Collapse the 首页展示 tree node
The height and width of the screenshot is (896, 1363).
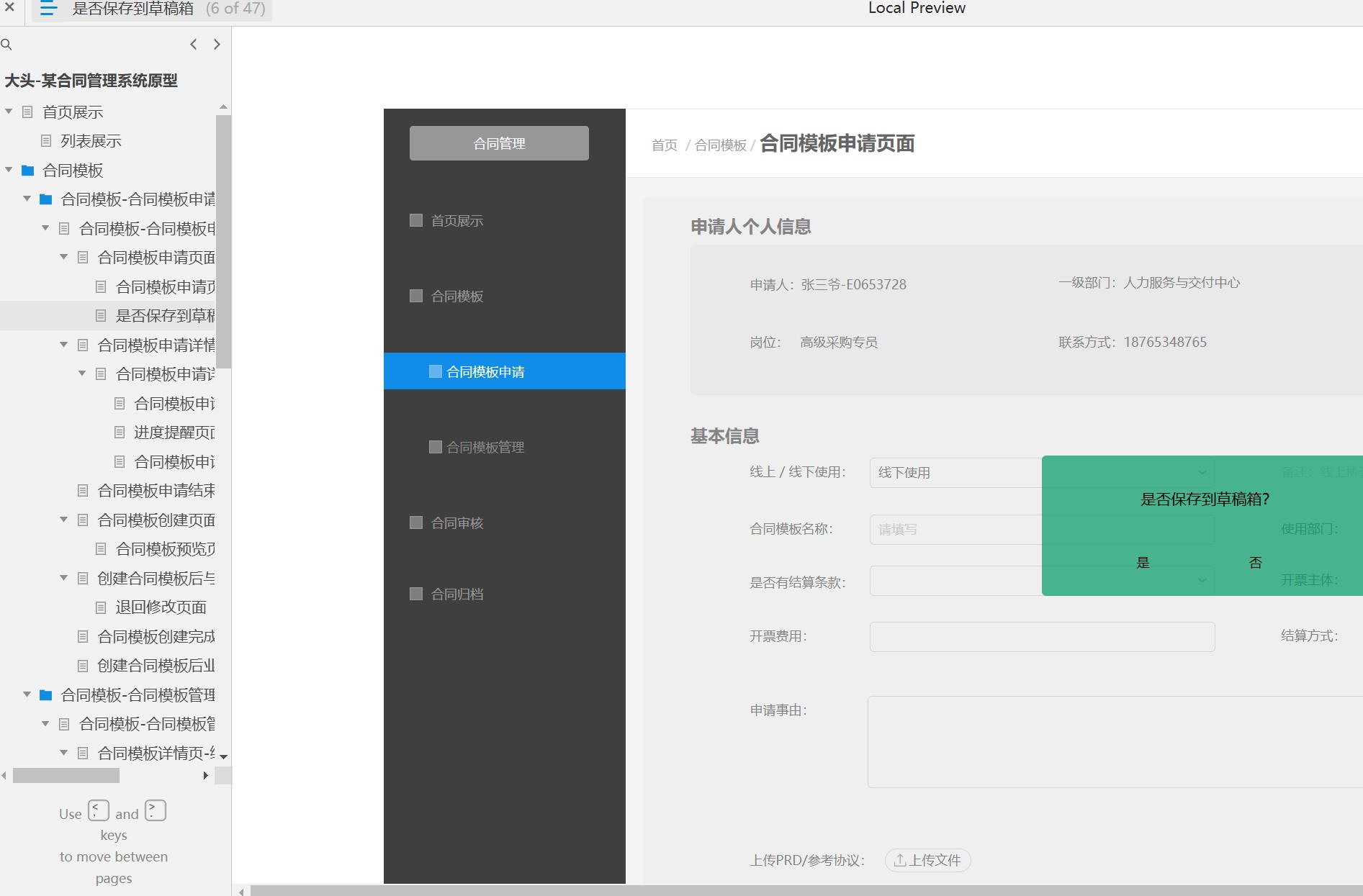pyautogui.click(x=9, y=112)
